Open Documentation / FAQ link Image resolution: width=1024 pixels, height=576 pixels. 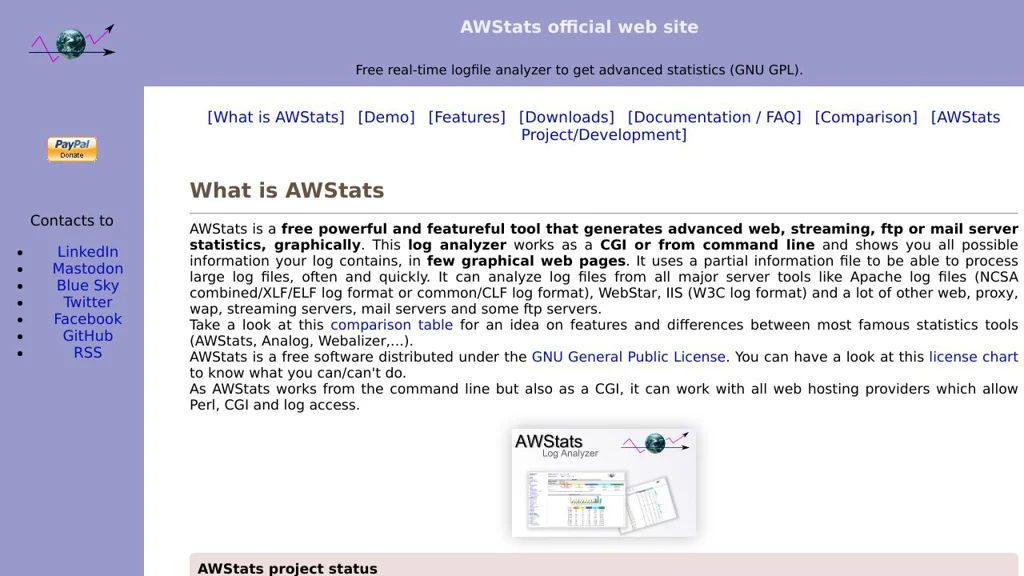pyautogui.click(x=714, y=117)
